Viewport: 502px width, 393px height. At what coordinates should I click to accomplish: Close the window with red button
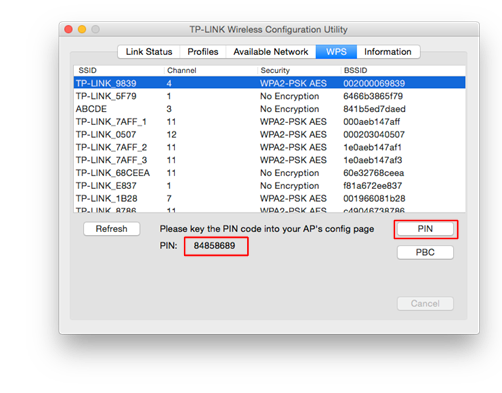coord(68,29)
